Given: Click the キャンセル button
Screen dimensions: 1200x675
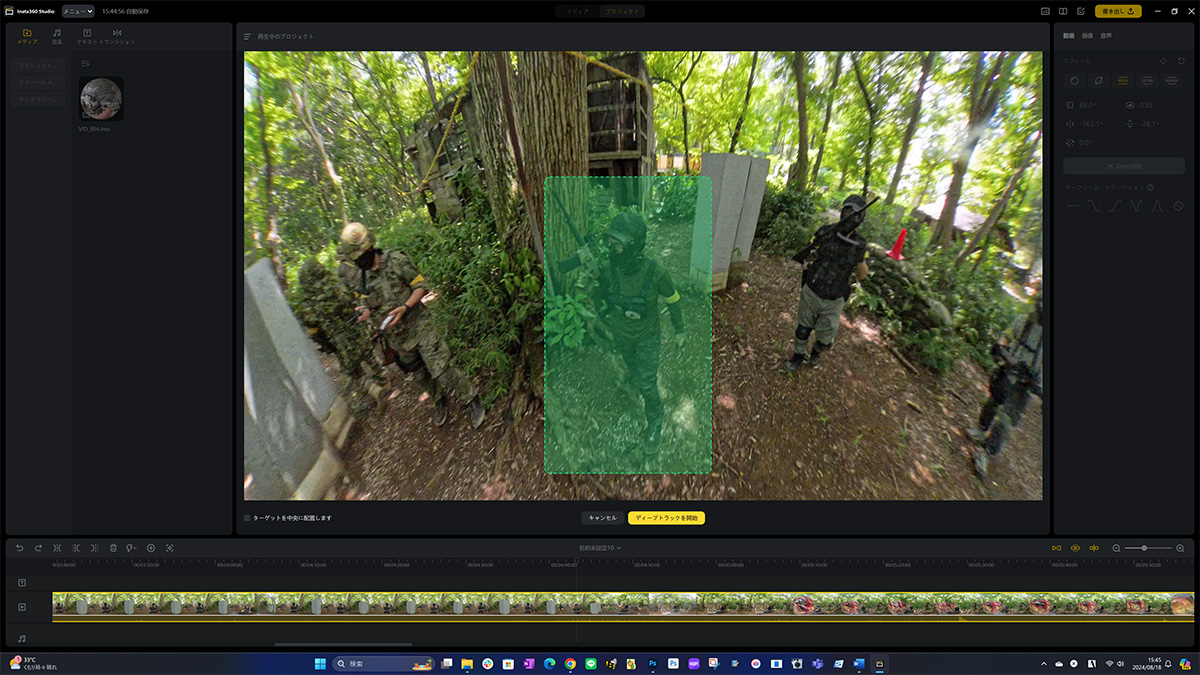Looking at the screenshot, I should click(x=602, y=518).
